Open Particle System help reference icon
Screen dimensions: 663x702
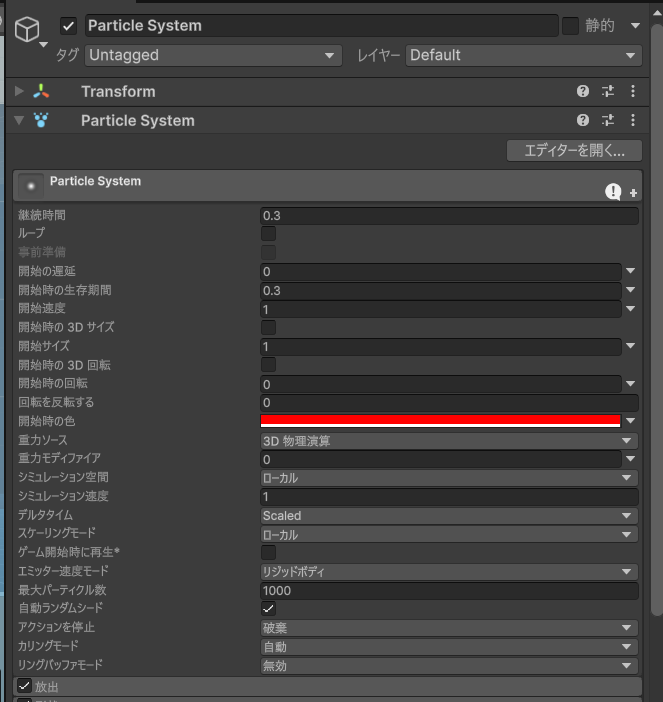click(583, 120)
